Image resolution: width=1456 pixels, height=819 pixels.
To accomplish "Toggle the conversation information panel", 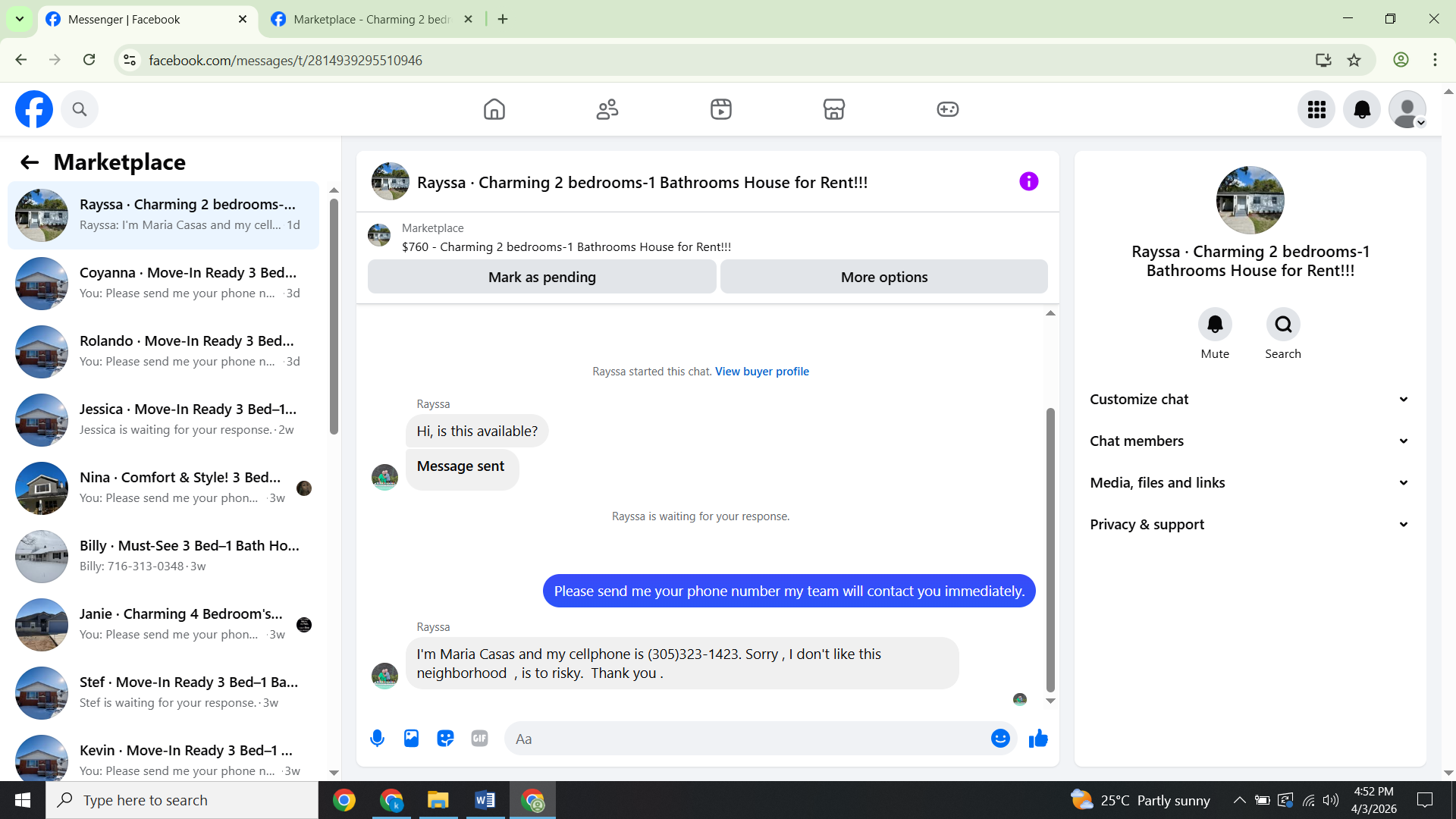I will (x=1028, y=181).
